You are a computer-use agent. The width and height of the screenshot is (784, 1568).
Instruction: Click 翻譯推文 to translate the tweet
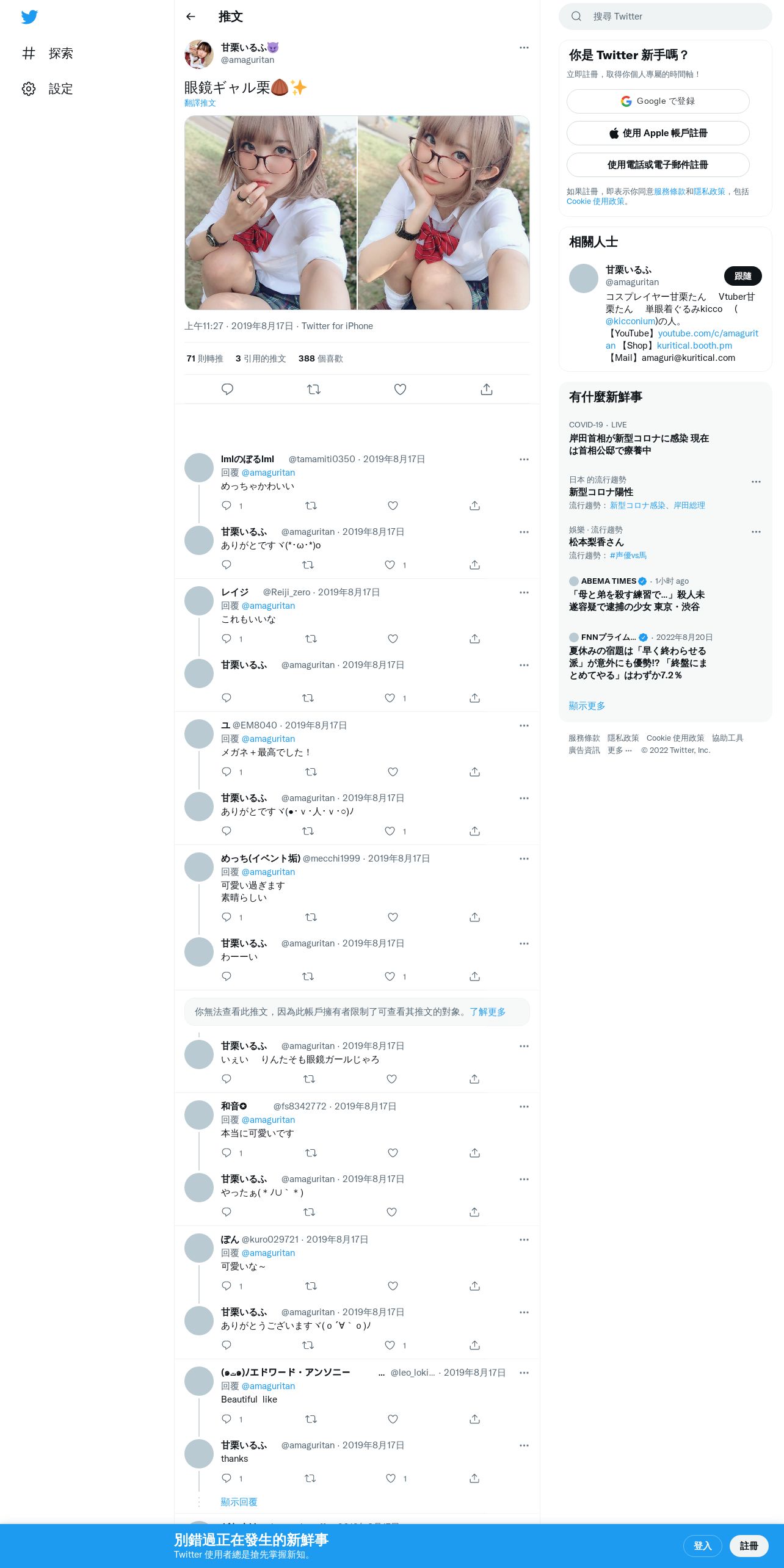pyautogui.click(x=200, y=103)
